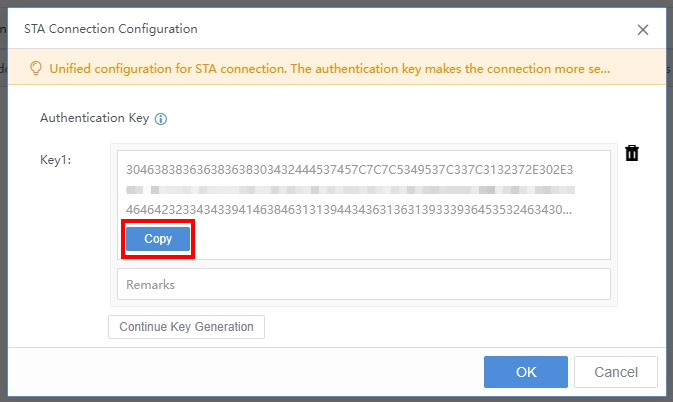The height and width of the screenshot is (402, 673).
Task: Click the Remarks input field
Action: coord(364,284)
